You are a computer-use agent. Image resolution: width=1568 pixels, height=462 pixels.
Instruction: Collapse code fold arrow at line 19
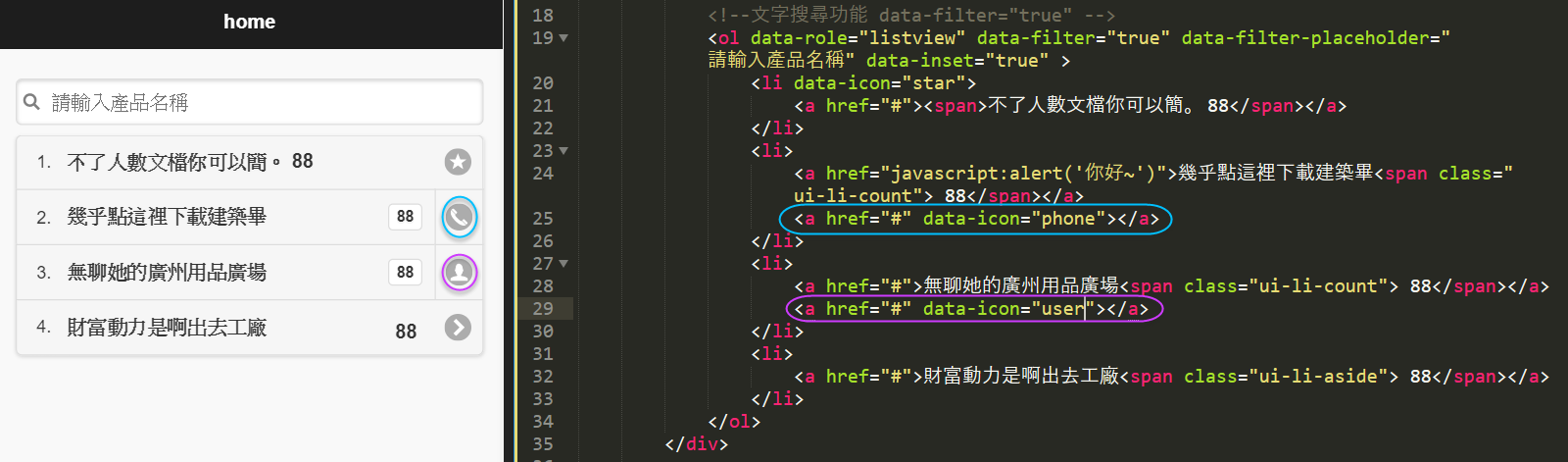point(563,38)
